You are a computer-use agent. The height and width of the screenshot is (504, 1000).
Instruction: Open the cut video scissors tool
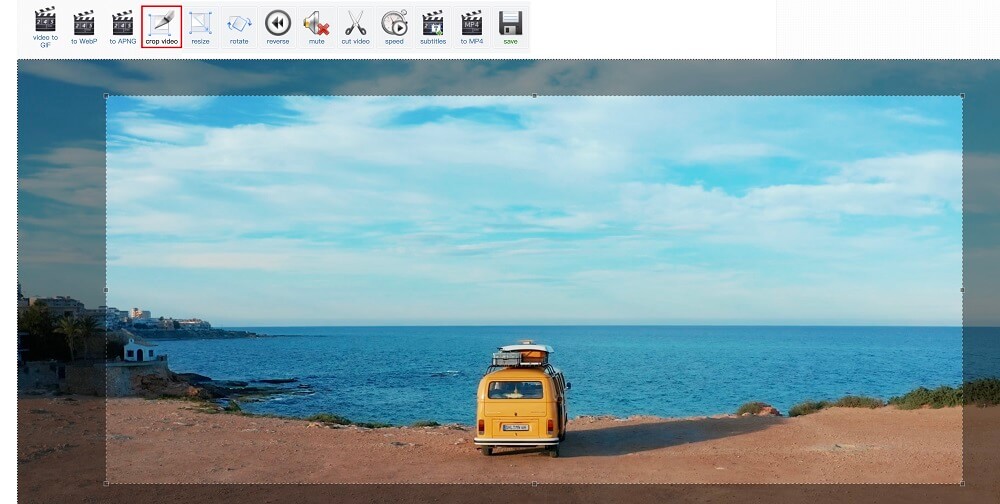[355, 27]
